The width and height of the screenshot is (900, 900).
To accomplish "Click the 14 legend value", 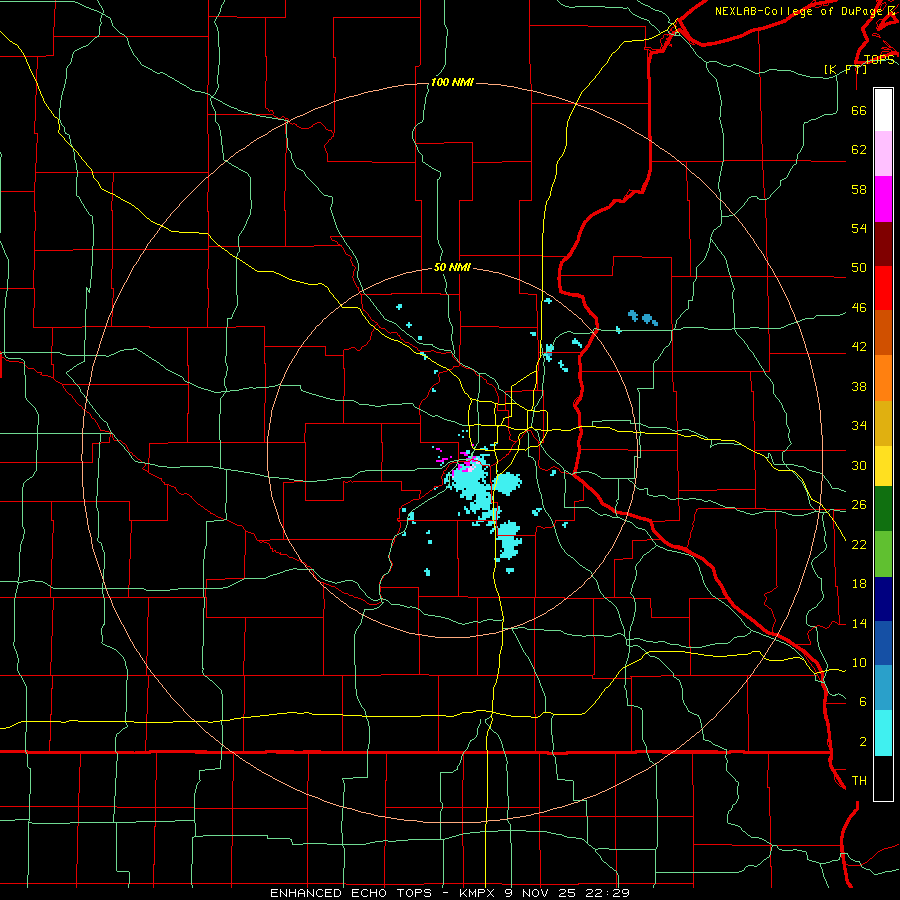I will (x=859, y=623).
